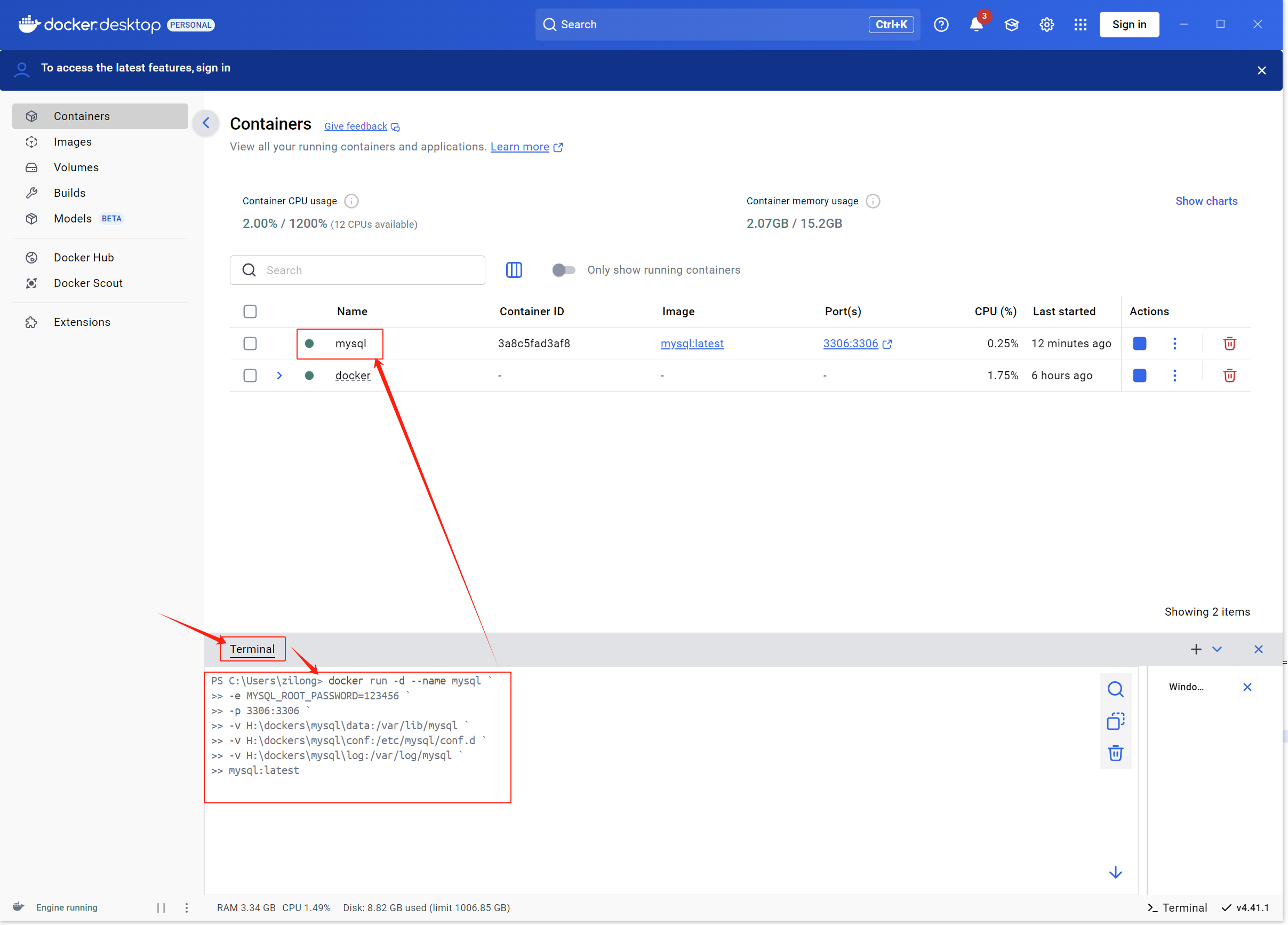Click the manage columns icon
Viewport: 1288px width, 925px height.
(514, 270)
